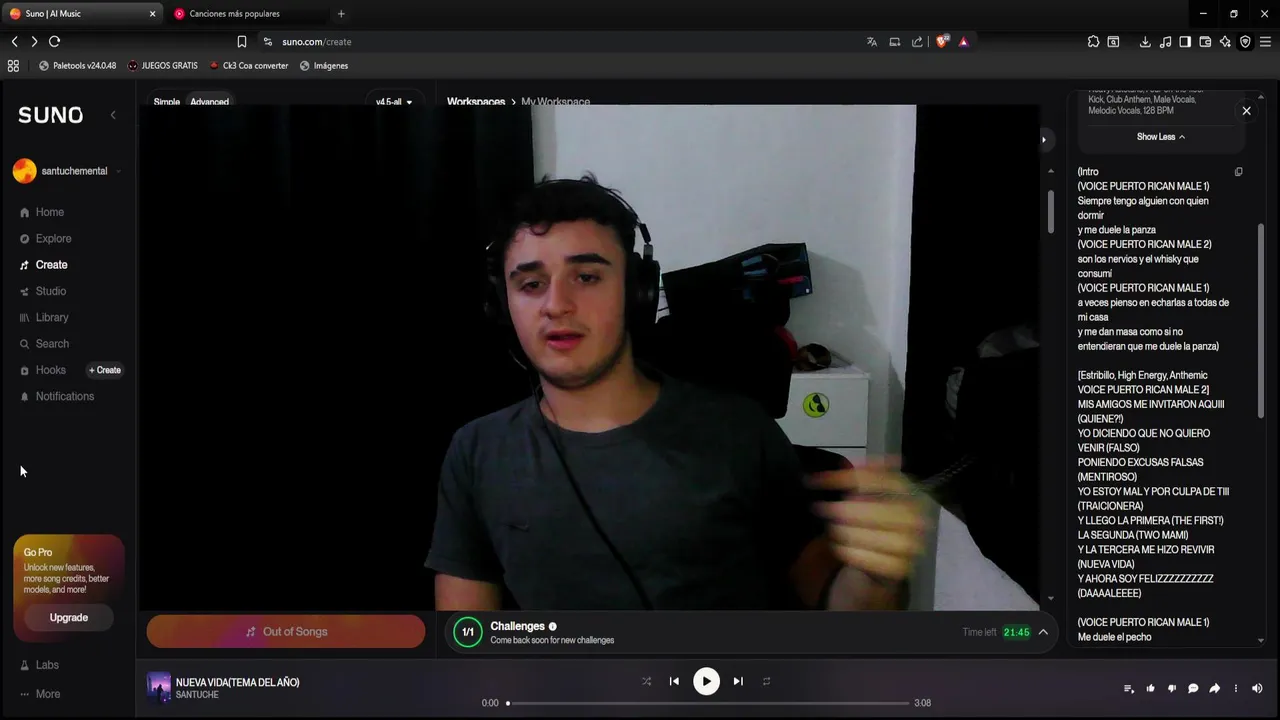Click the play button in the player bar
Viewport: 1280px width, 720px height.
pos(706,681)
